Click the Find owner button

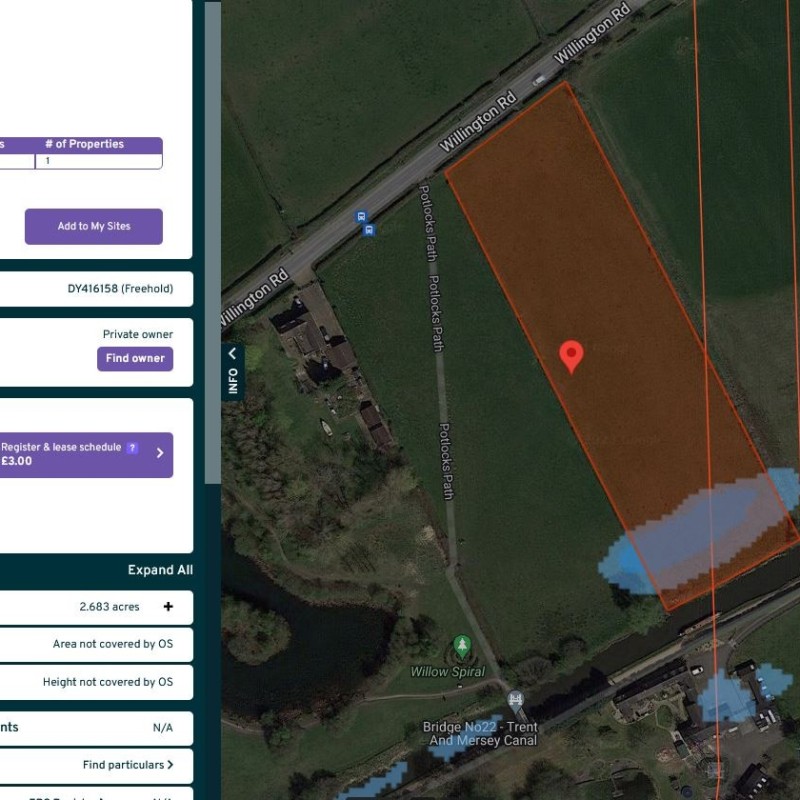pos(135,358)
